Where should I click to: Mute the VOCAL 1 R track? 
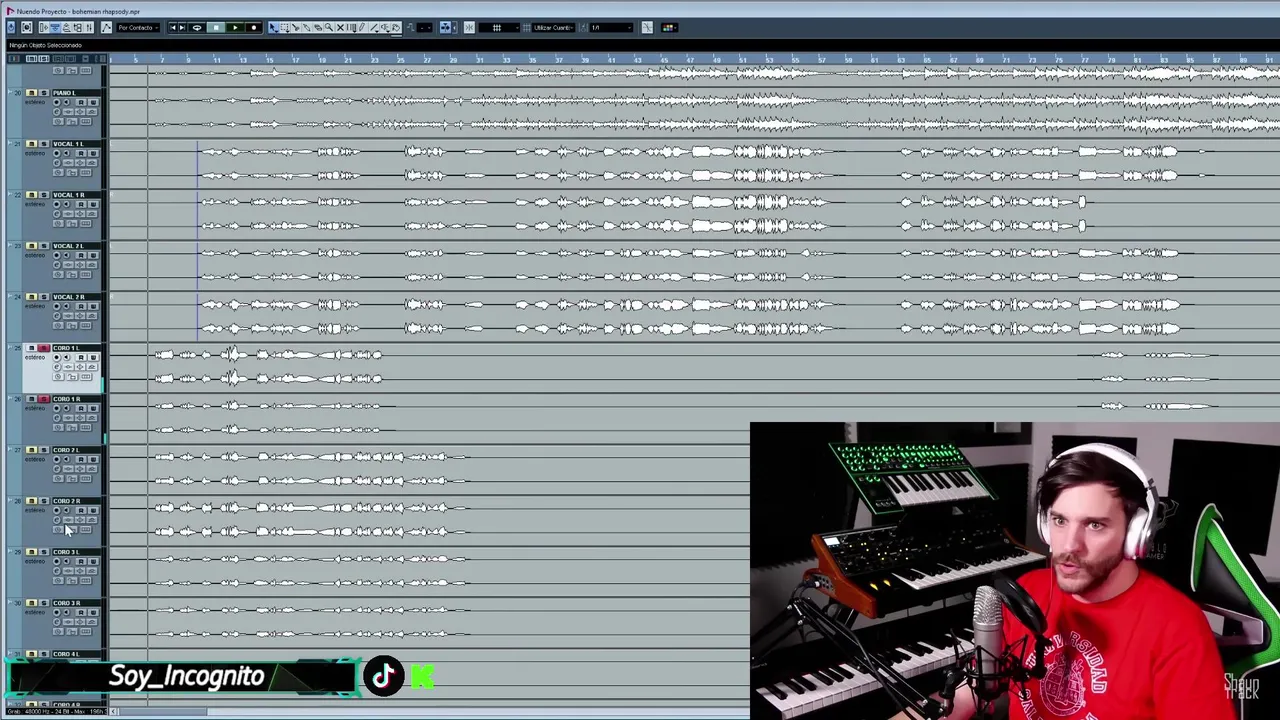pos(31,195)
